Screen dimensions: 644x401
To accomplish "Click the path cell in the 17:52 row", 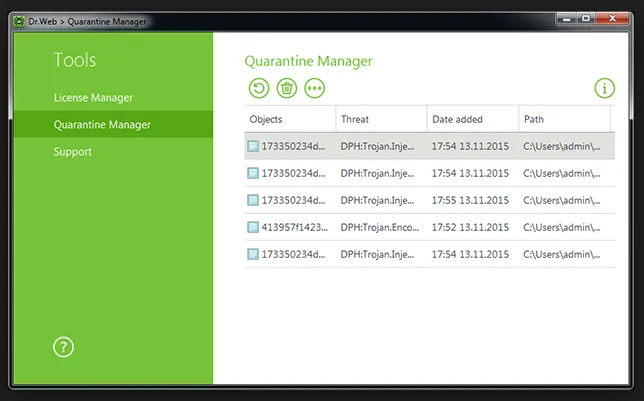I will click(562, 227).
